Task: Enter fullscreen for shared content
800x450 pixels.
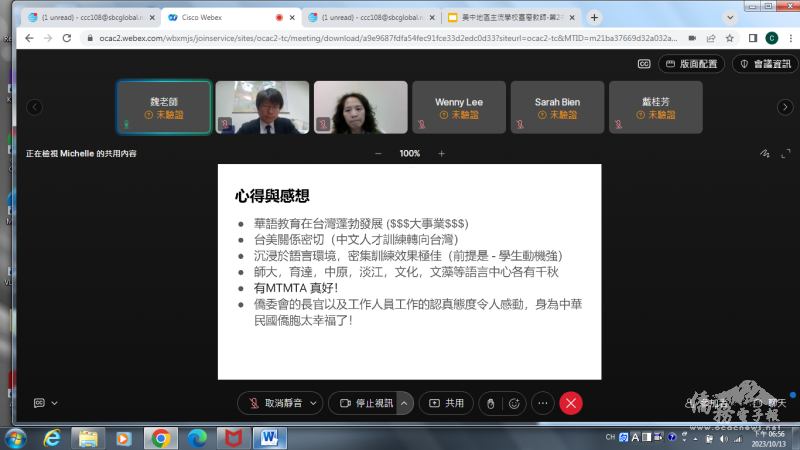Action: coord(786,154)
